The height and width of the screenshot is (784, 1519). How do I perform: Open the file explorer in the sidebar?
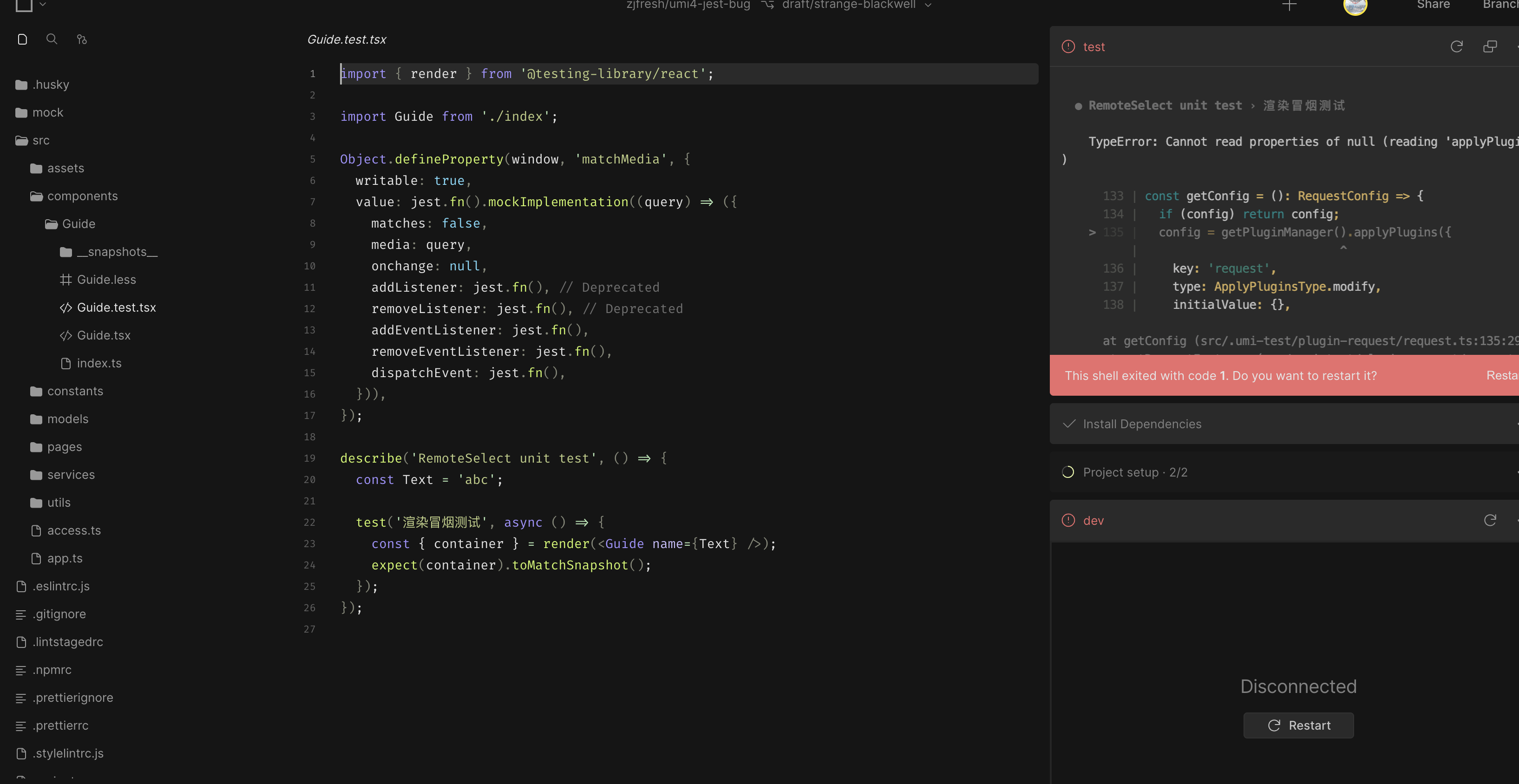(x=22, y=39)
